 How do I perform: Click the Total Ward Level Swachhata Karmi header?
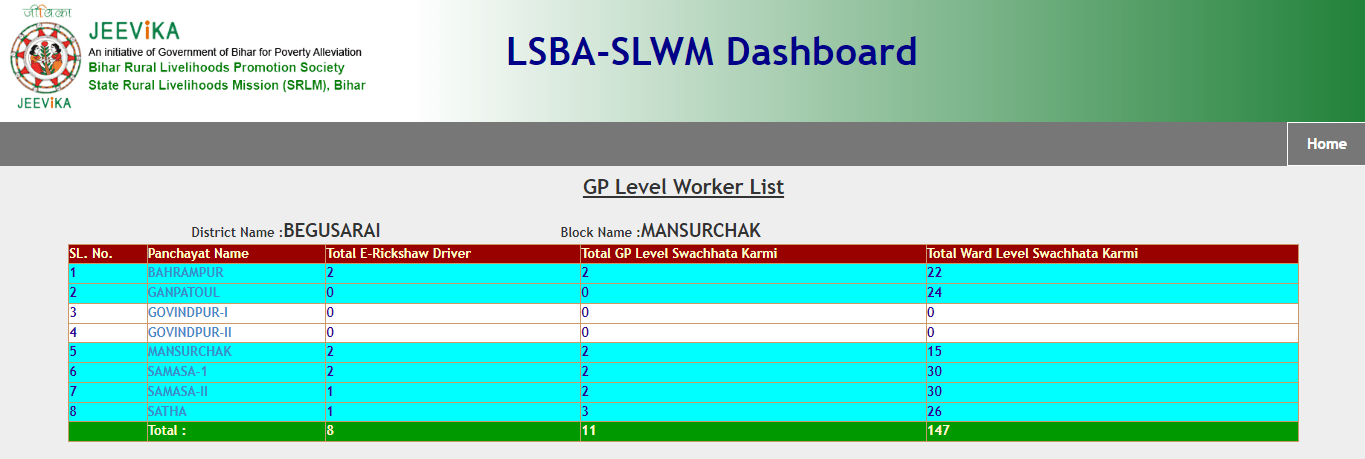[x=1032, y=254]
